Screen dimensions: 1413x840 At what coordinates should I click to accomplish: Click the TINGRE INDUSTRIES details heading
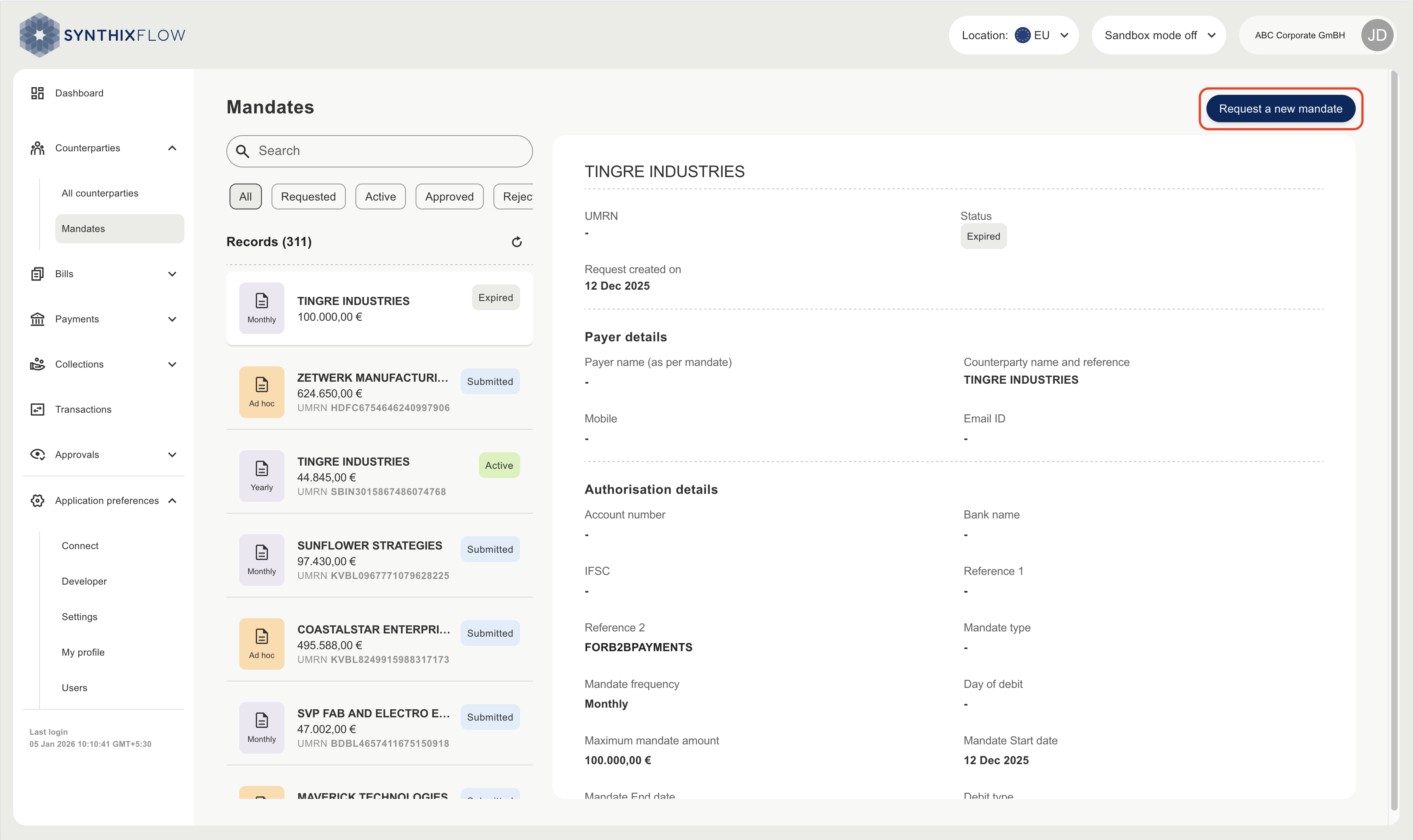click(665, 171)
